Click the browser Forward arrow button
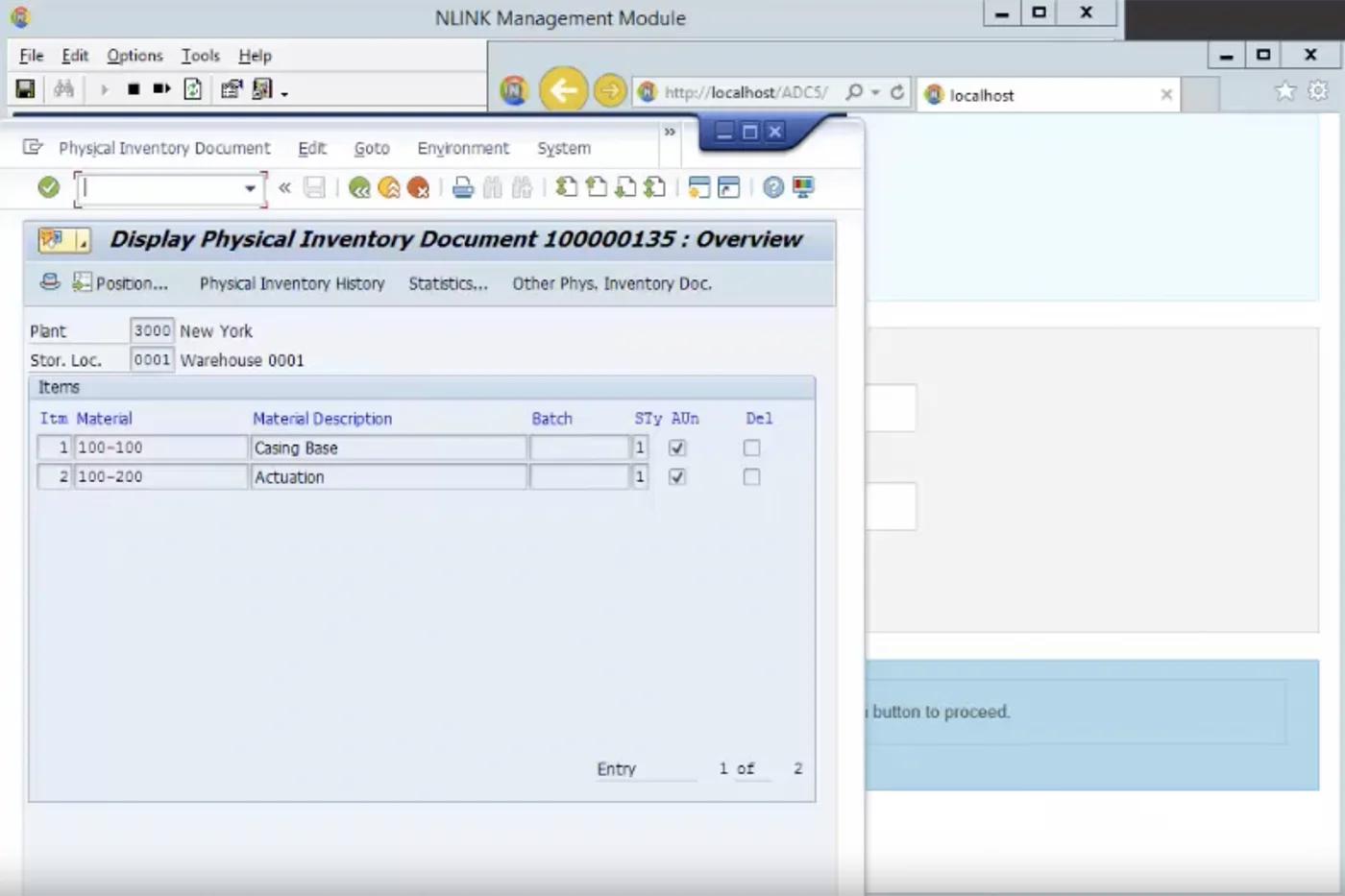The width and height of the screenshot is (1345, 896). pyautogui.click(x=609, y=91)
